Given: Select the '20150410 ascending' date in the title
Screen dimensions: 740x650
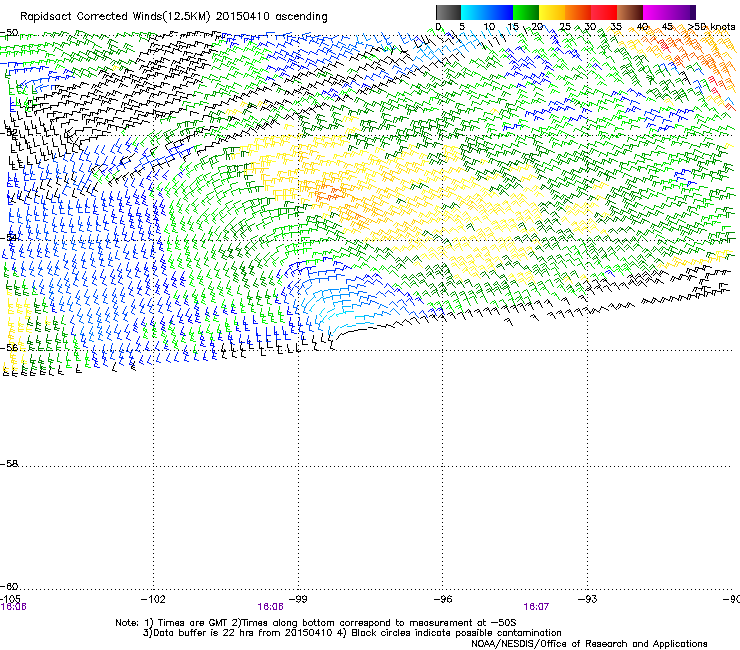Looking at the screenshot, I should point(271,17).
